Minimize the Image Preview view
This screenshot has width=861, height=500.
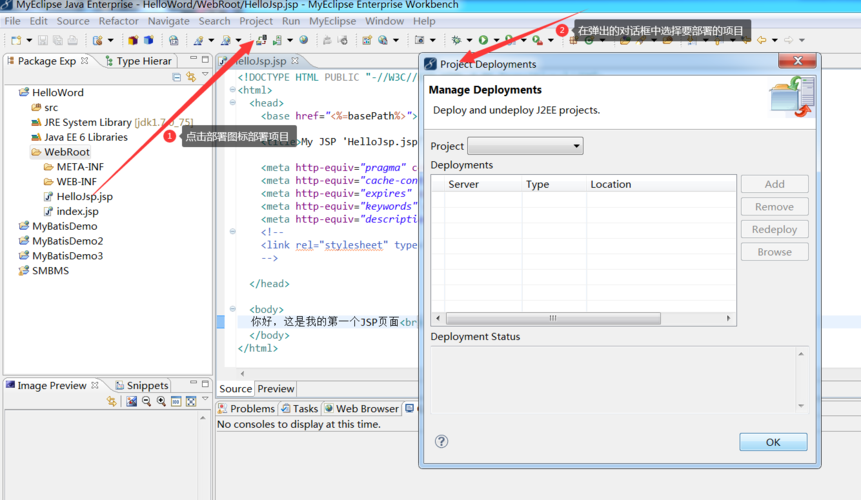[193, 383]
